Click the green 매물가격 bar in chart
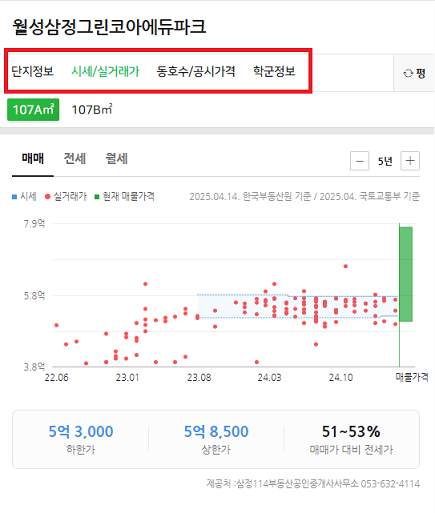 (406, 274)
